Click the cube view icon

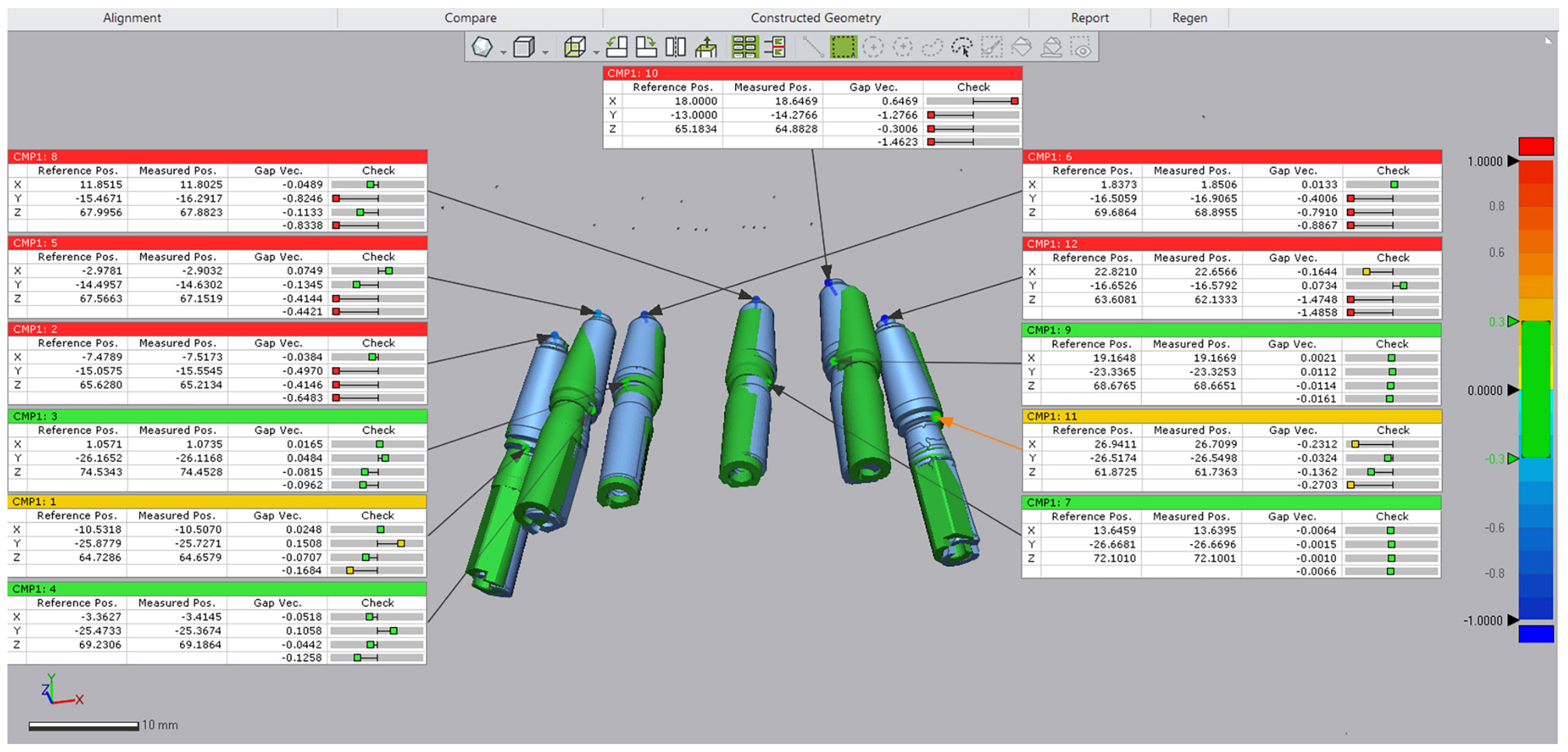point(523,47)
